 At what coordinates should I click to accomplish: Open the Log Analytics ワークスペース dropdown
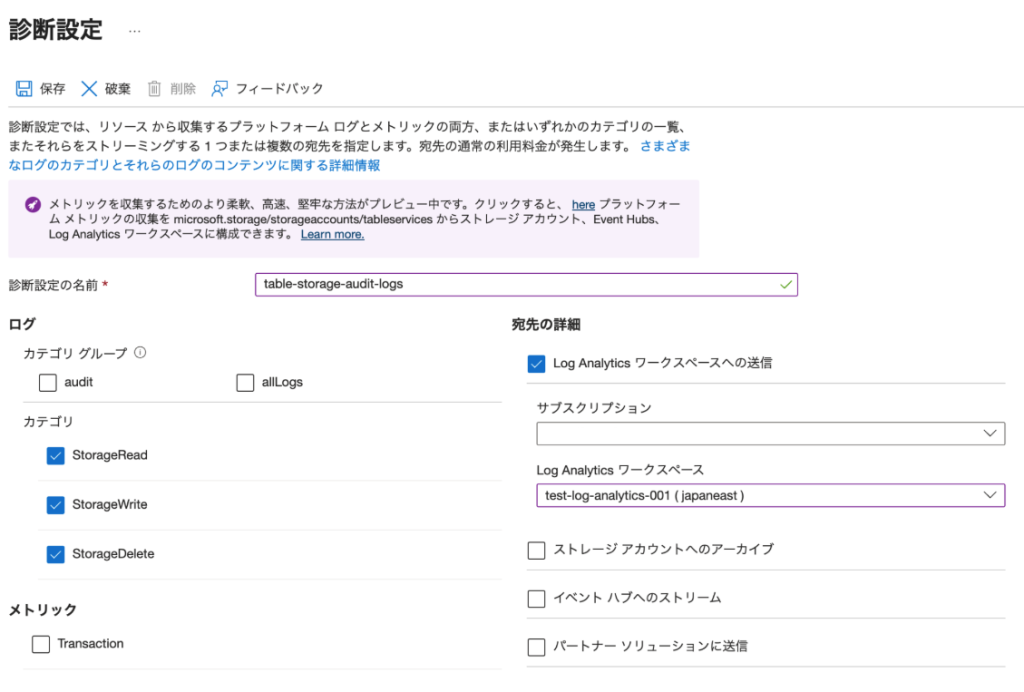(x=770, y=495)
